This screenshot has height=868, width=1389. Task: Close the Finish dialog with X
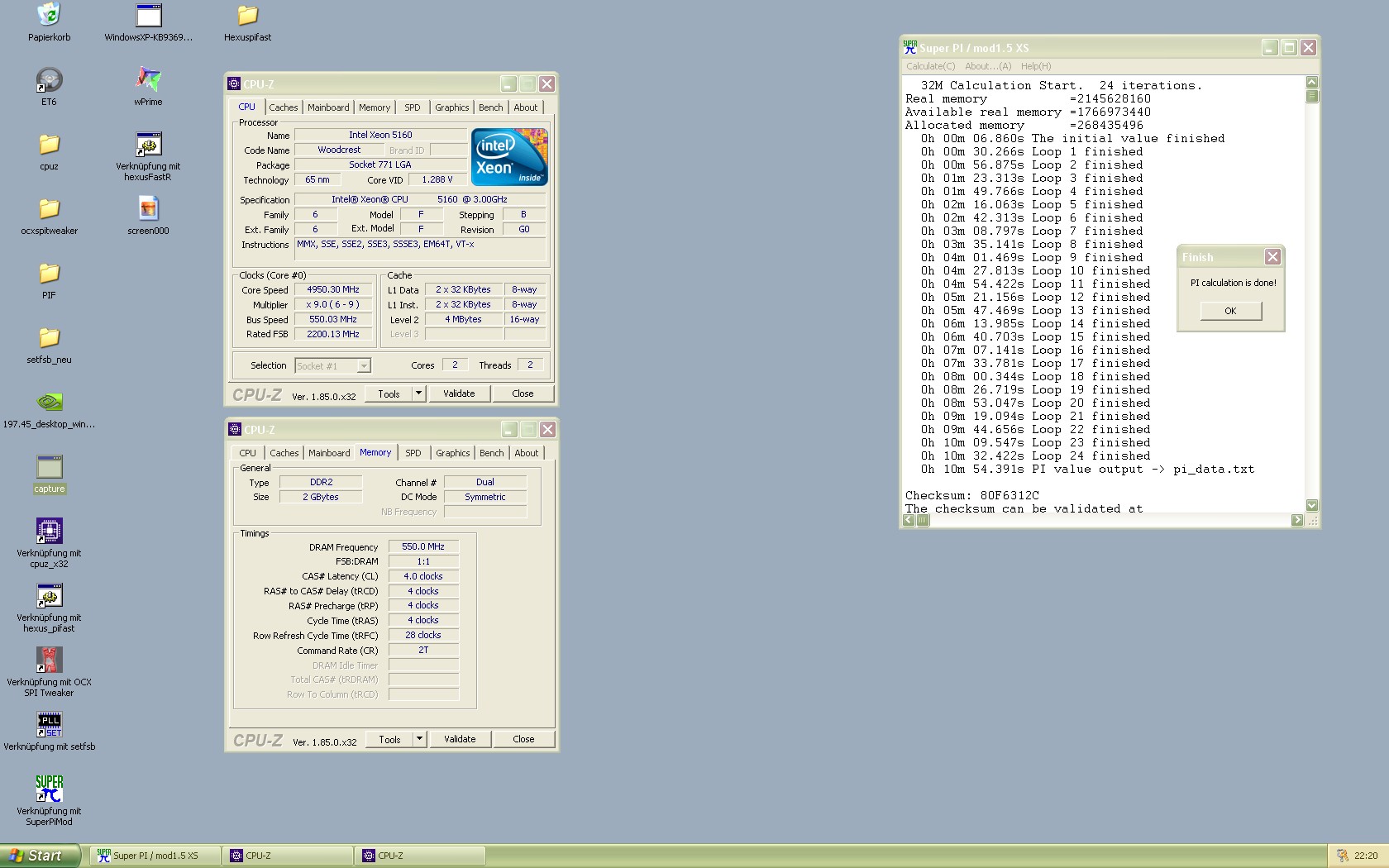pos(1273,257)
